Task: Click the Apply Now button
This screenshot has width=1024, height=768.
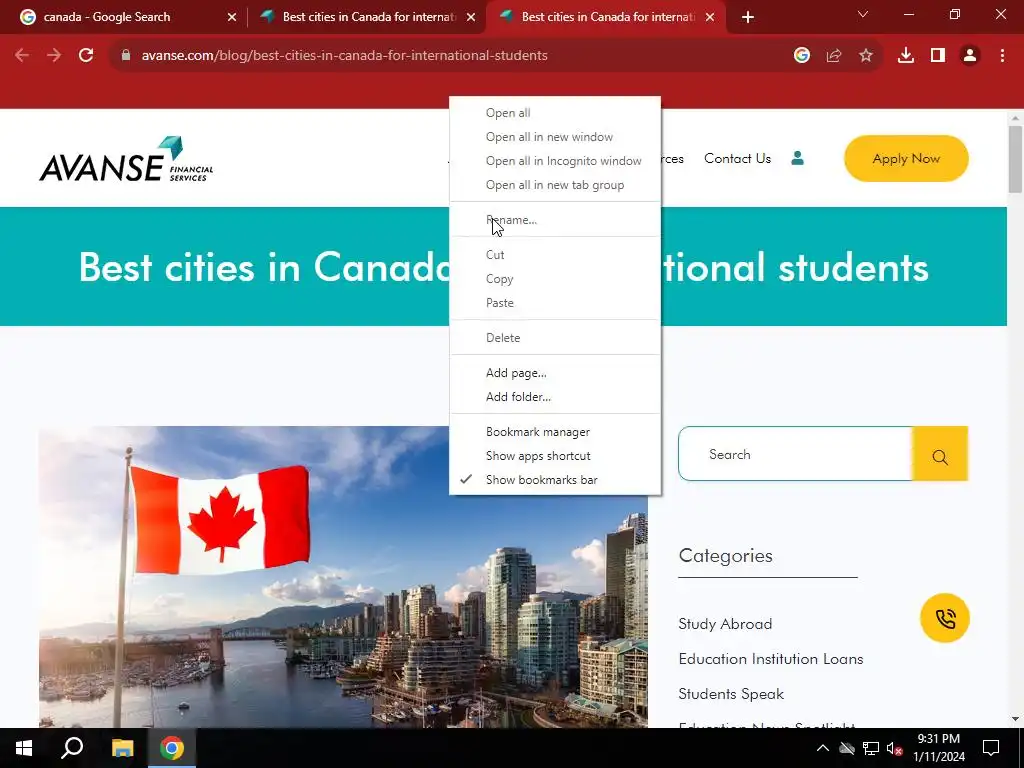Action: 906,159
